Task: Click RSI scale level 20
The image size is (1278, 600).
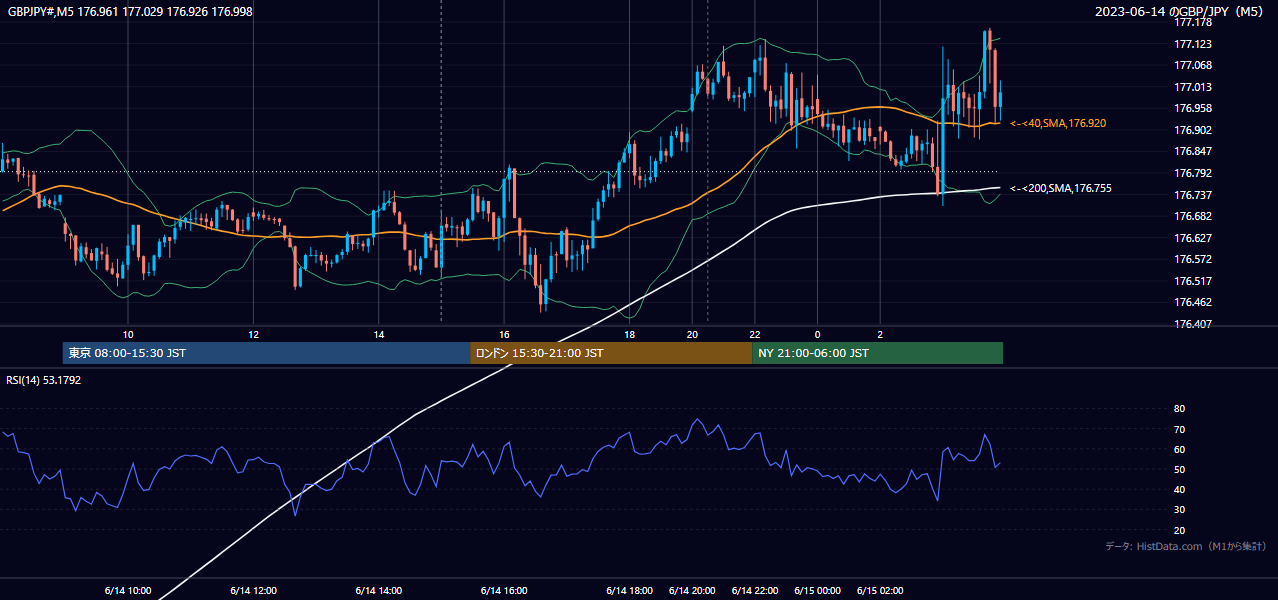Action: (1179, 530)
